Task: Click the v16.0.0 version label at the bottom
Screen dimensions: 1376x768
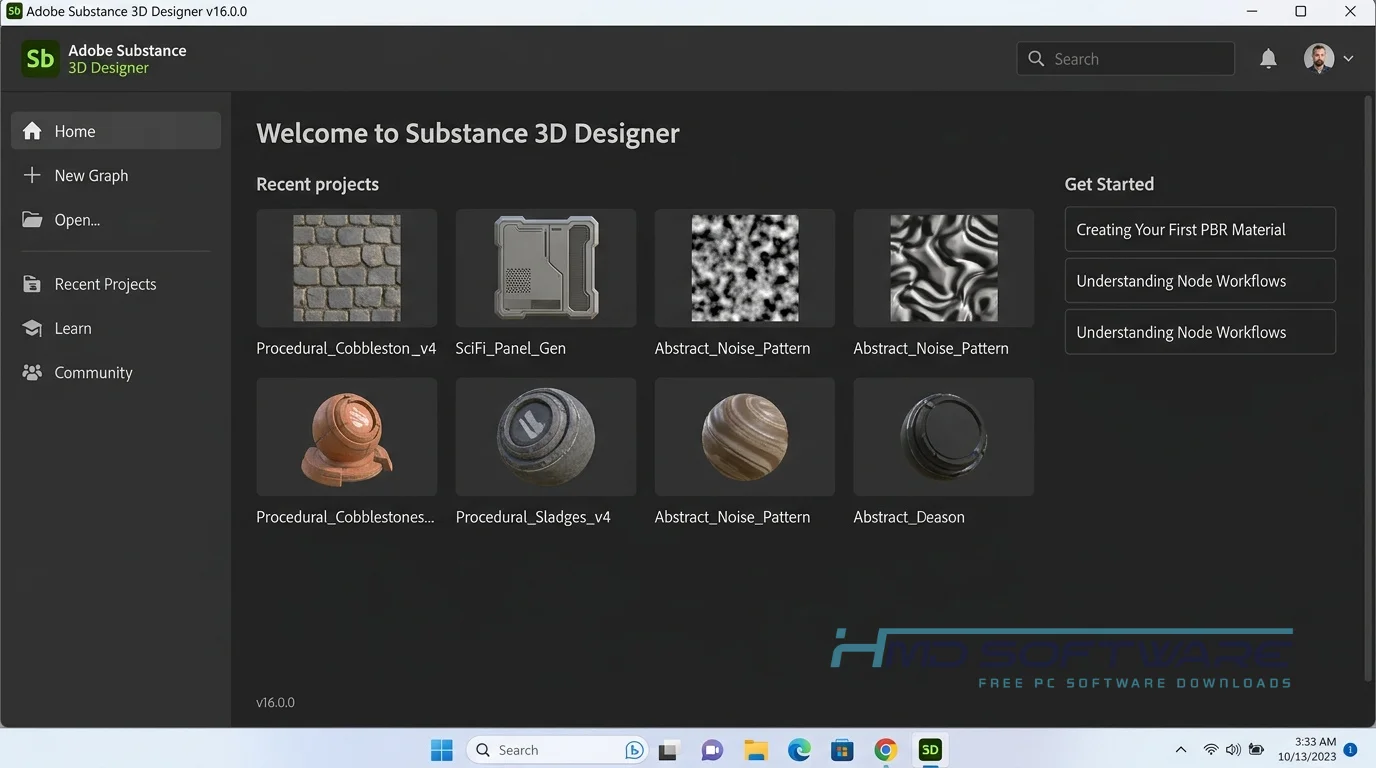Action: [275, 702]
